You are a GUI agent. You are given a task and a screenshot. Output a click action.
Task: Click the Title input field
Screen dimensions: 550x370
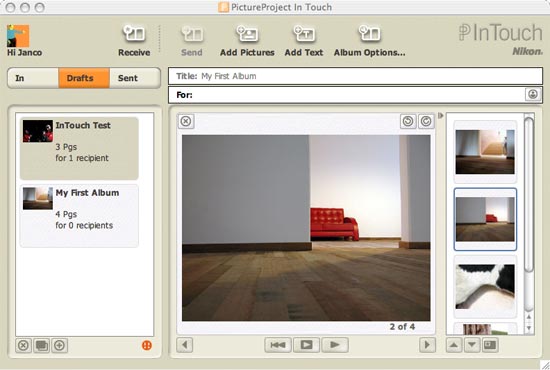click(x=355, y=76)
